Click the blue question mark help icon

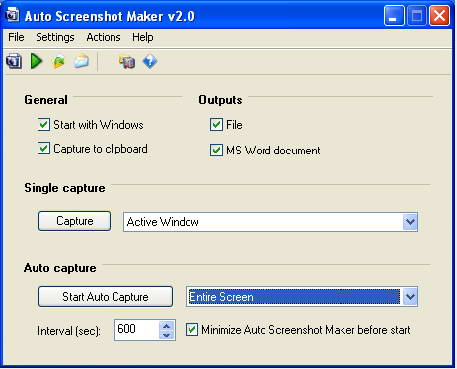coord(150,62)
